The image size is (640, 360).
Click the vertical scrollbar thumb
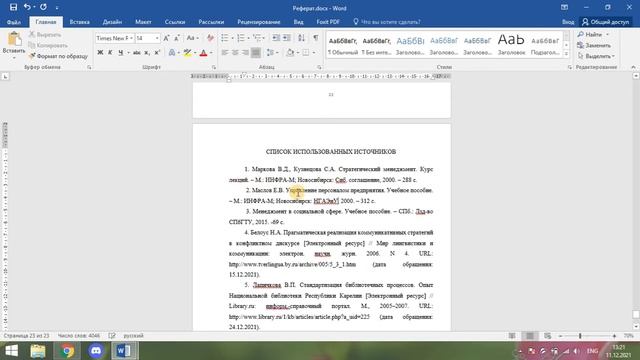636,314
